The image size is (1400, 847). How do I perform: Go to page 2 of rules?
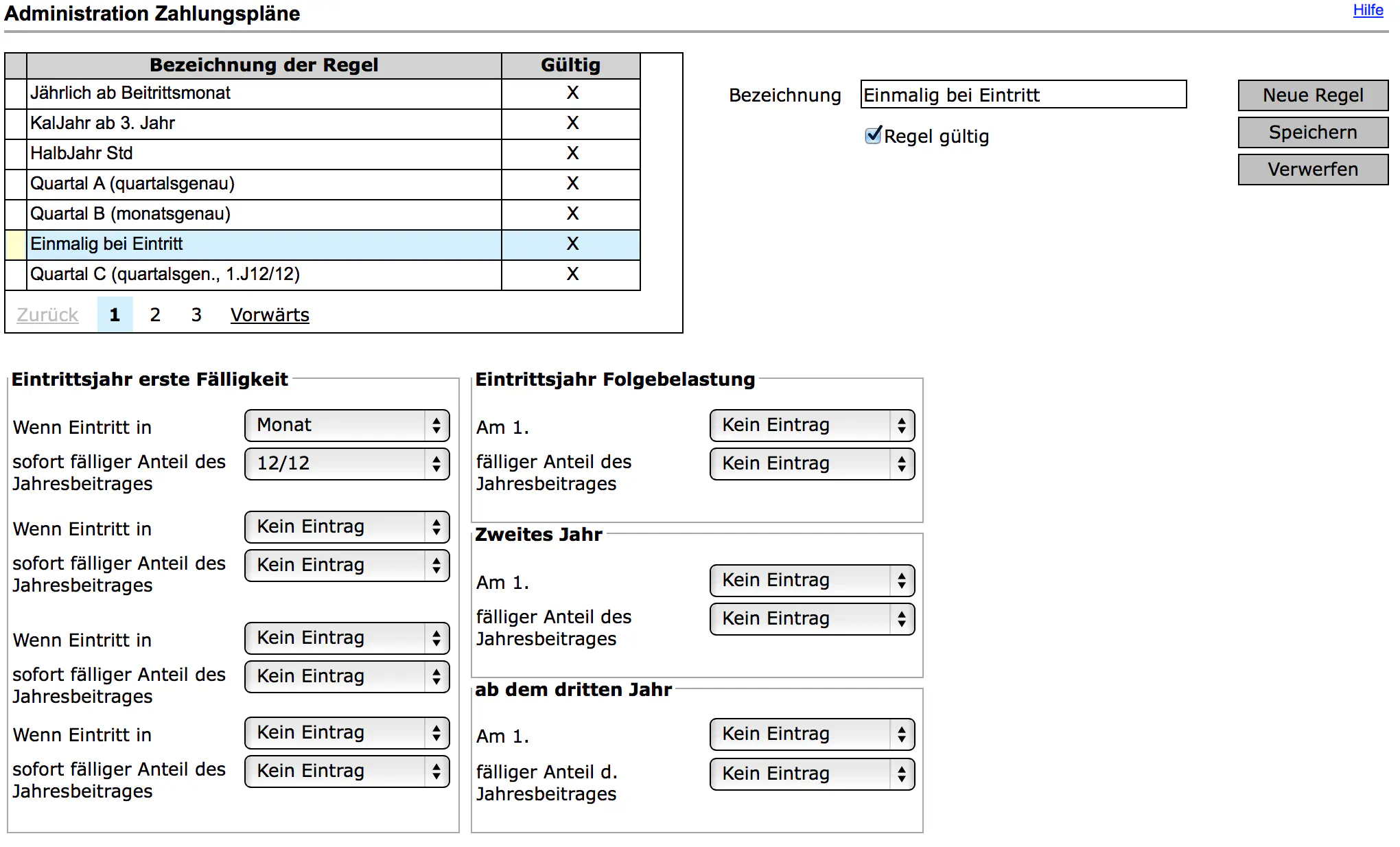tap(155, 315)
